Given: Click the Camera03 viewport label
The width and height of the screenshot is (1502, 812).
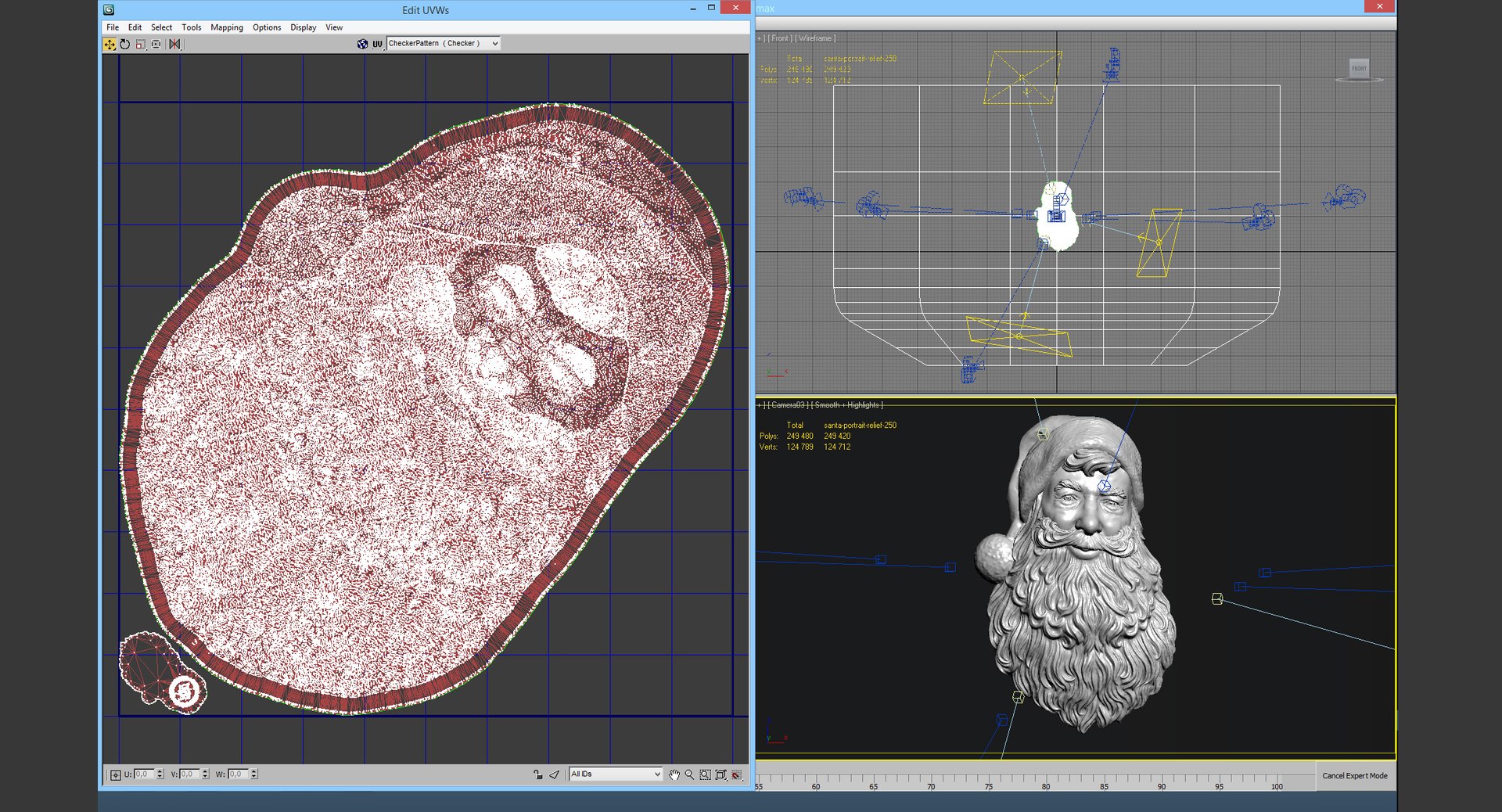Looking at the screenshot, I should pyautogui.click(x=789, y=405).
